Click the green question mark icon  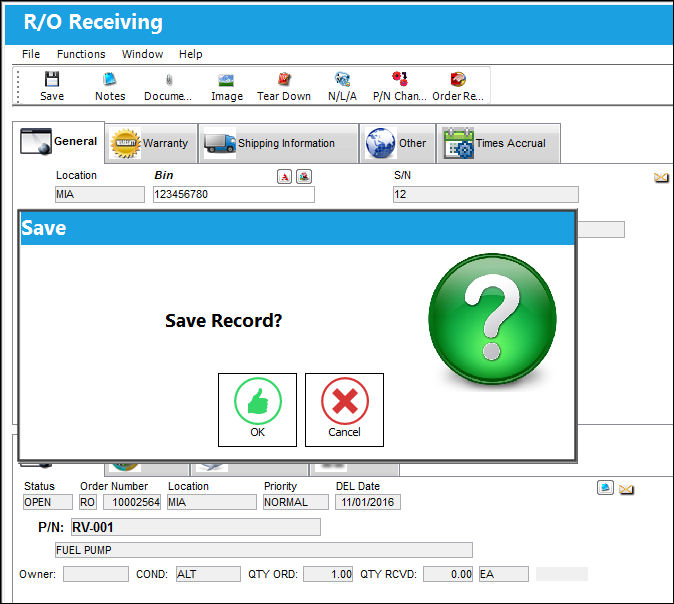(x=492, y=319)
